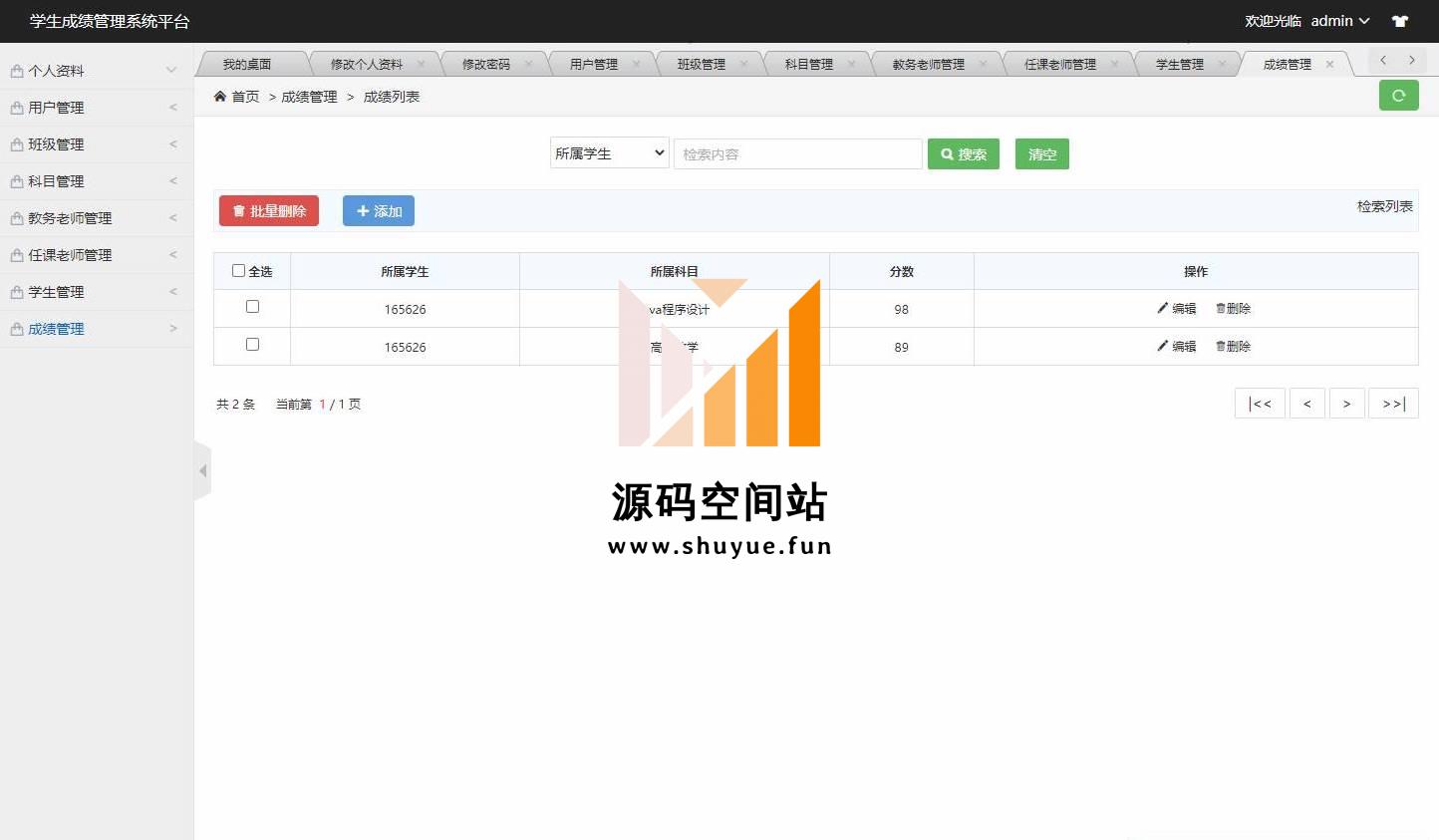This screenshot has height=840, width=1439.
Task: Click lock icon beside 用户管理 in sidebar
Action: [x=17, y=108]
